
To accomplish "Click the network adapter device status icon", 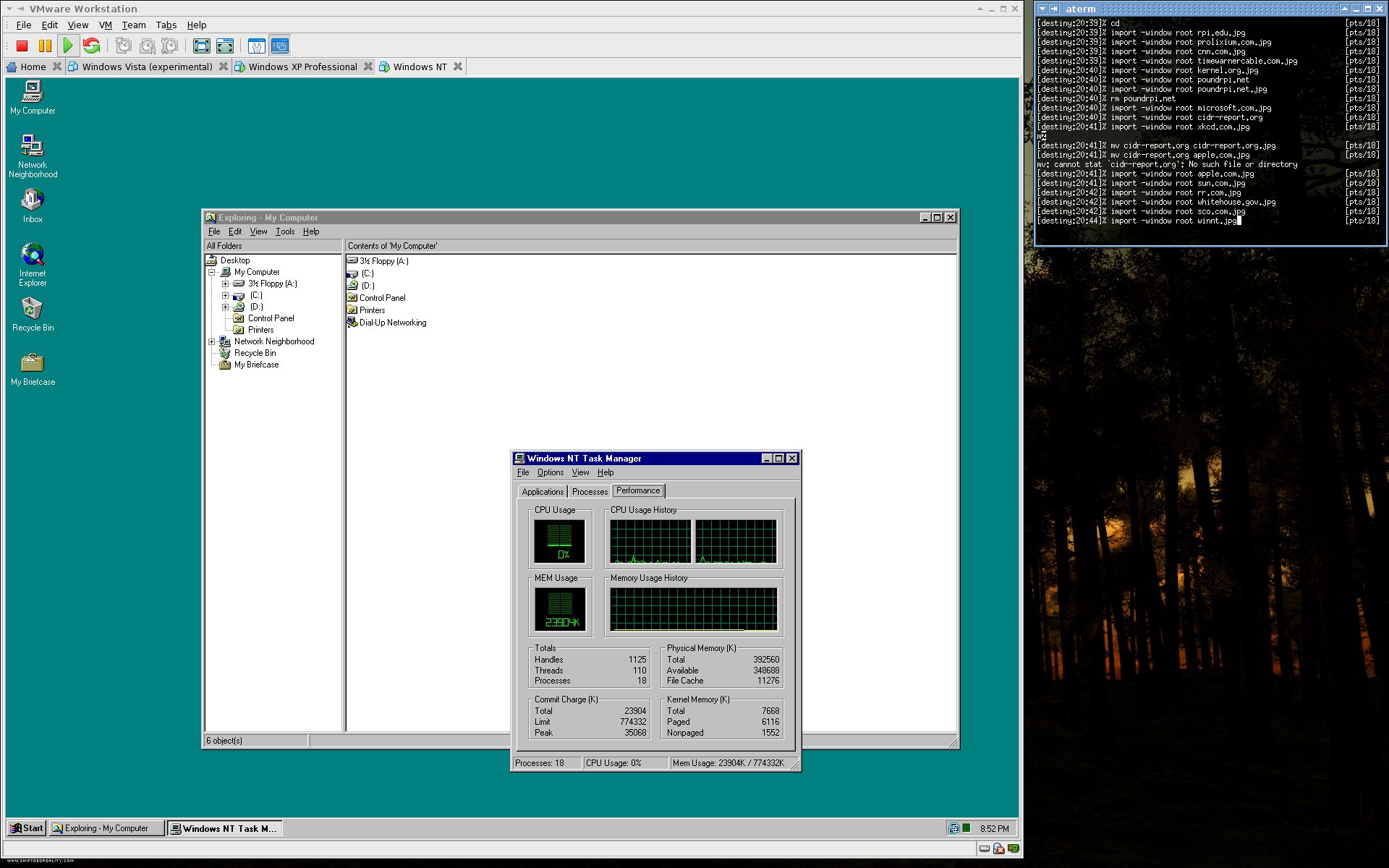I will tap(1014, 848).
